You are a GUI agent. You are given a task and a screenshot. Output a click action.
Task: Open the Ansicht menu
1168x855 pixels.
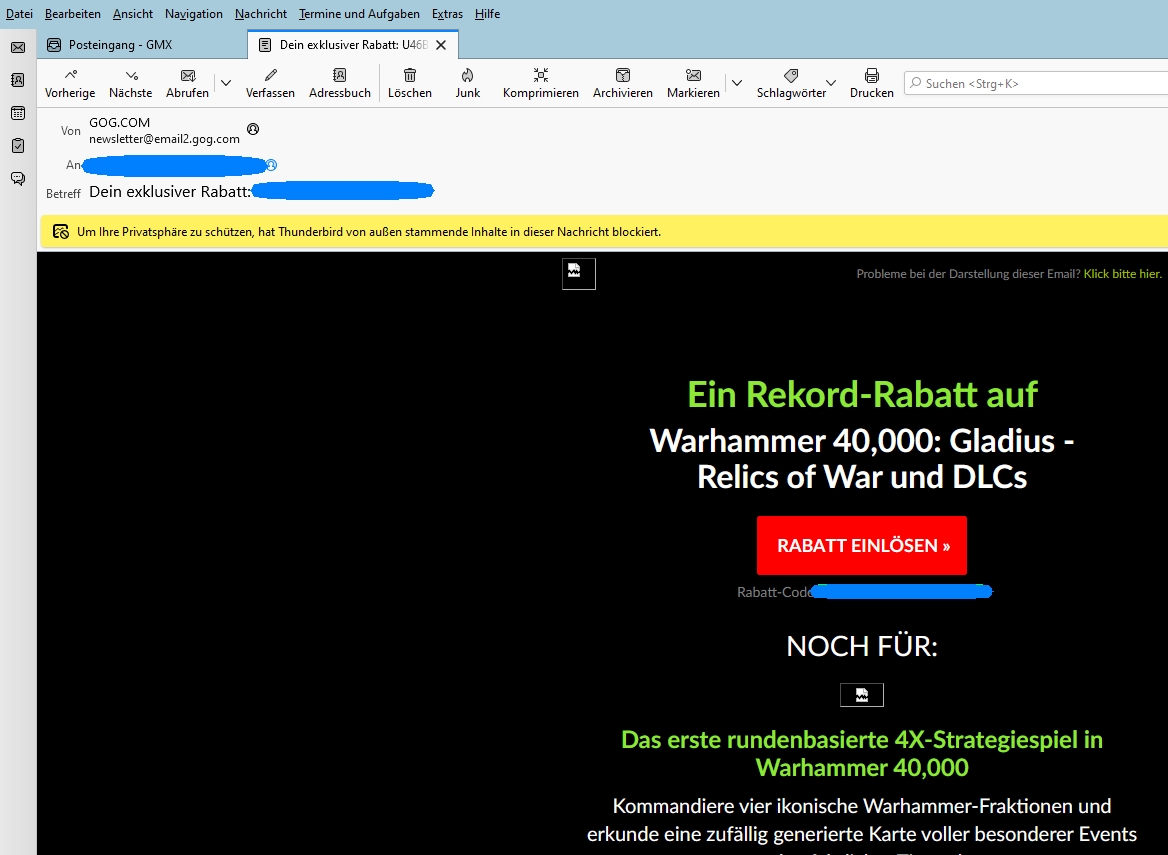pyautogui.click(x=133, y=13)
